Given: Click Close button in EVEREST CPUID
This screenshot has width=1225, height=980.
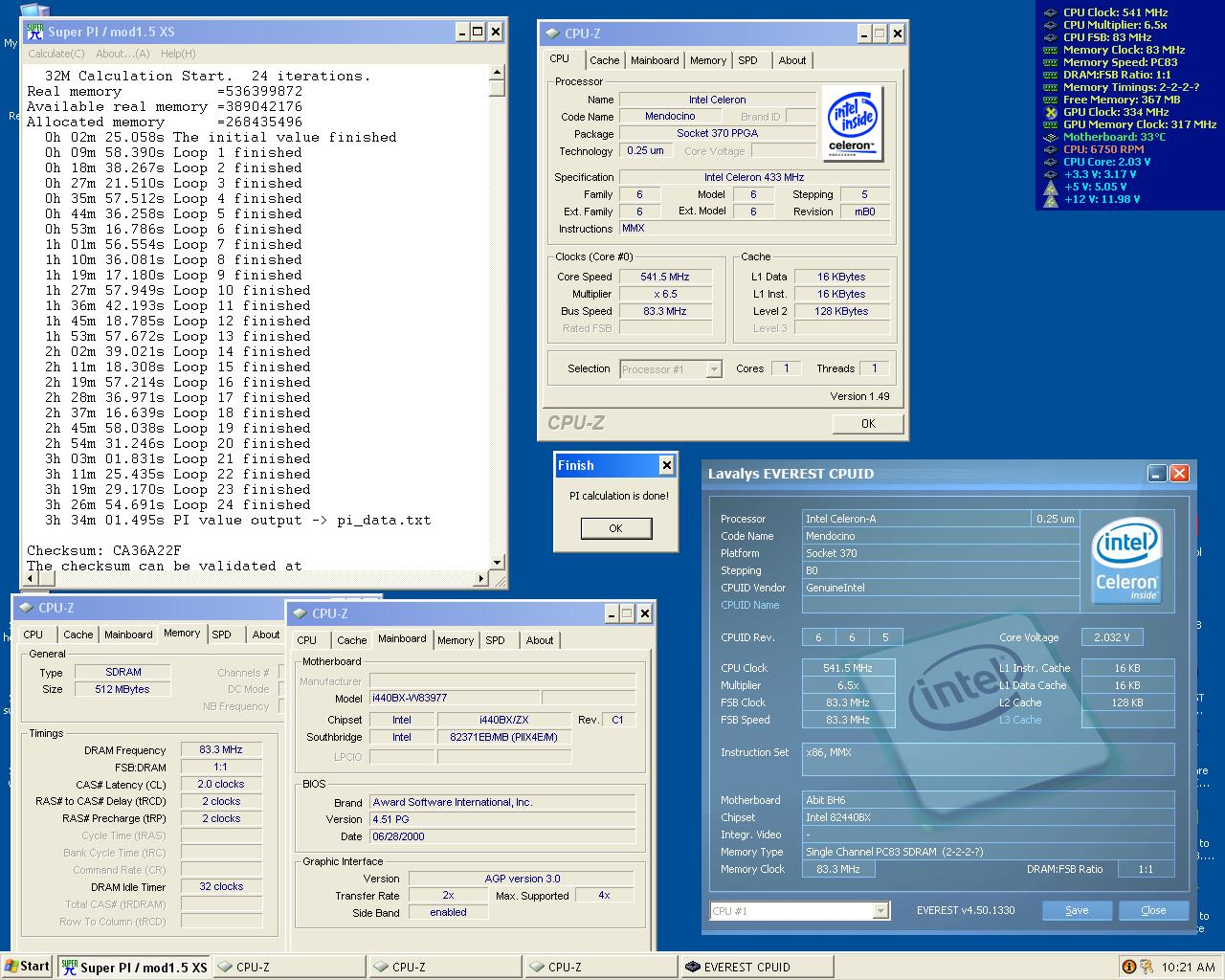Looking at the screenshot, I should [x=1153, y=910].
